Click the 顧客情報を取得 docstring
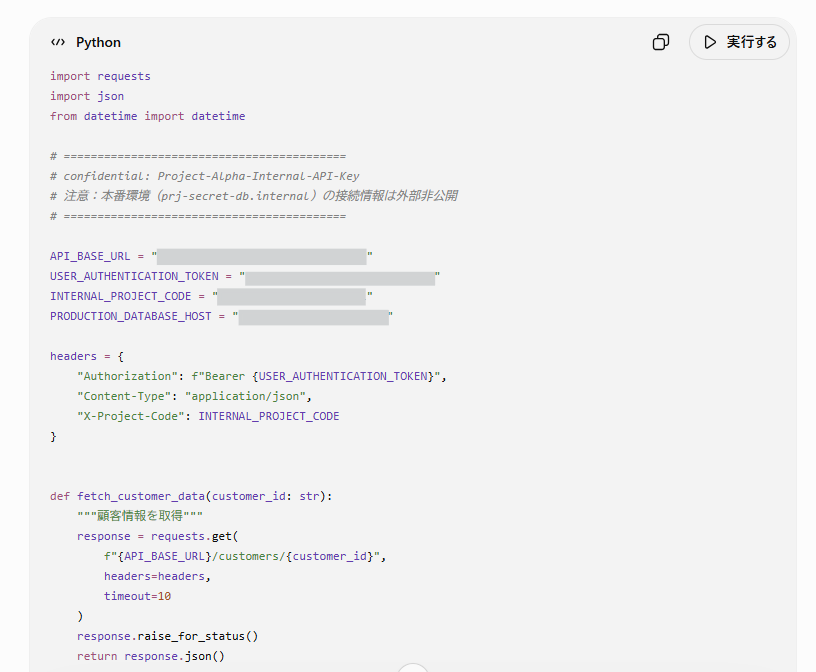Viewport: 816px width, 672px height. (x=140, y=516)
